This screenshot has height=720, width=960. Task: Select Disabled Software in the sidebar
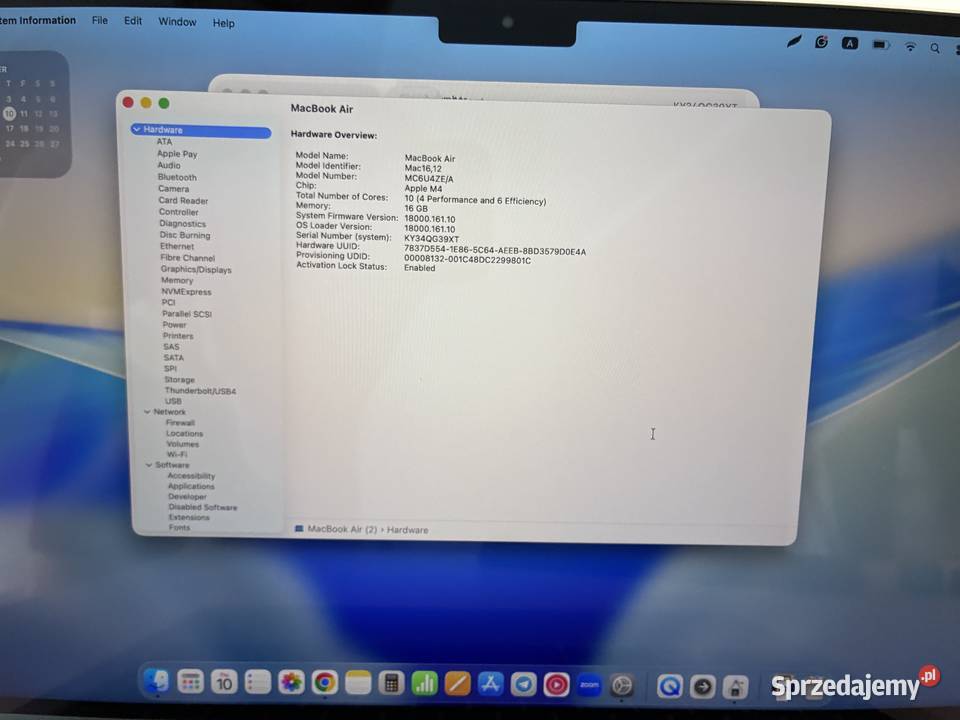[x=203, y=507]
